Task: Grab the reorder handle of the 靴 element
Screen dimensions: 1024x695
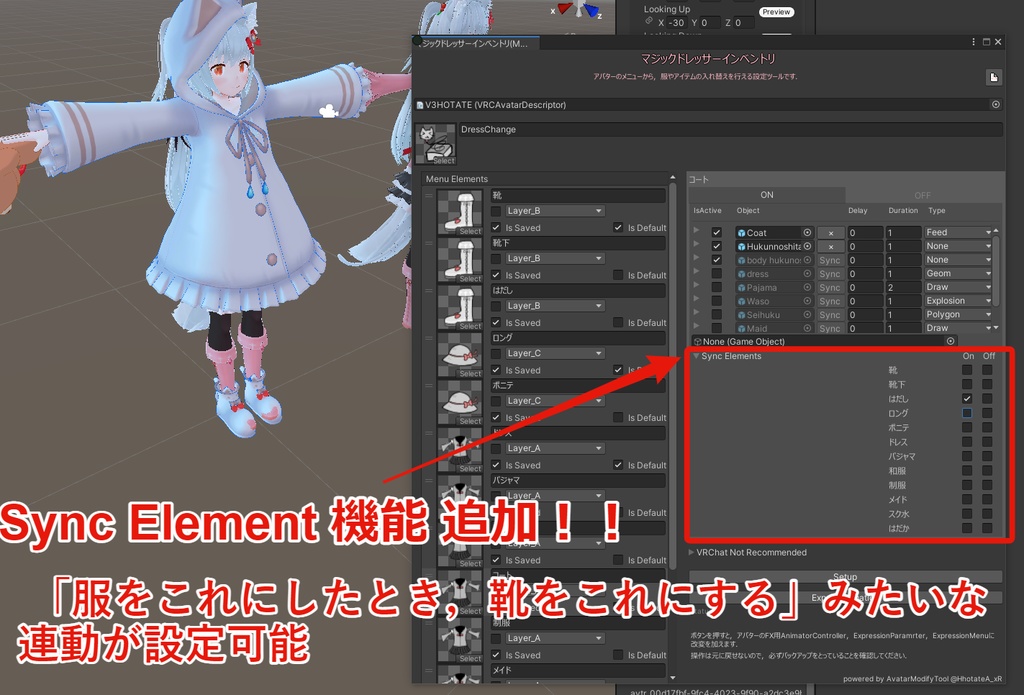Action: click(429, 195)
